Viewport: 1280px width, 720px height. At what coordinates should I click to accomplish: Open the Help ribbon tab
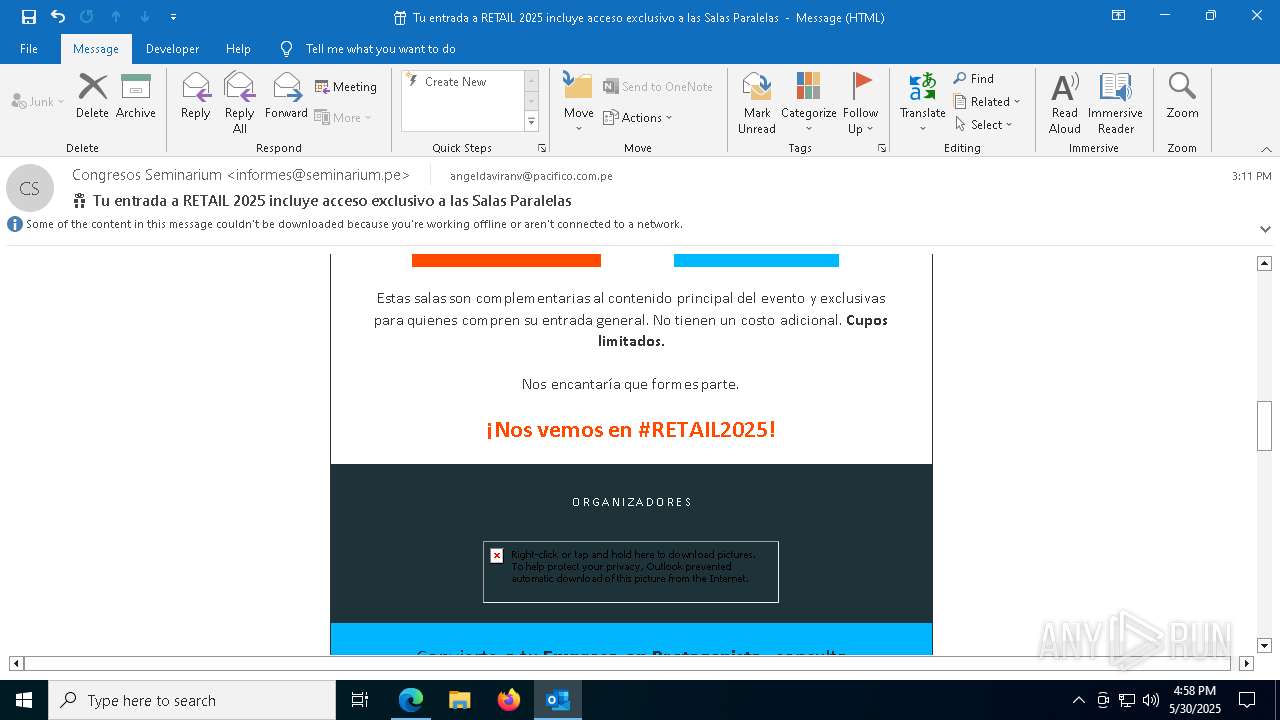(x=238, y=49)
